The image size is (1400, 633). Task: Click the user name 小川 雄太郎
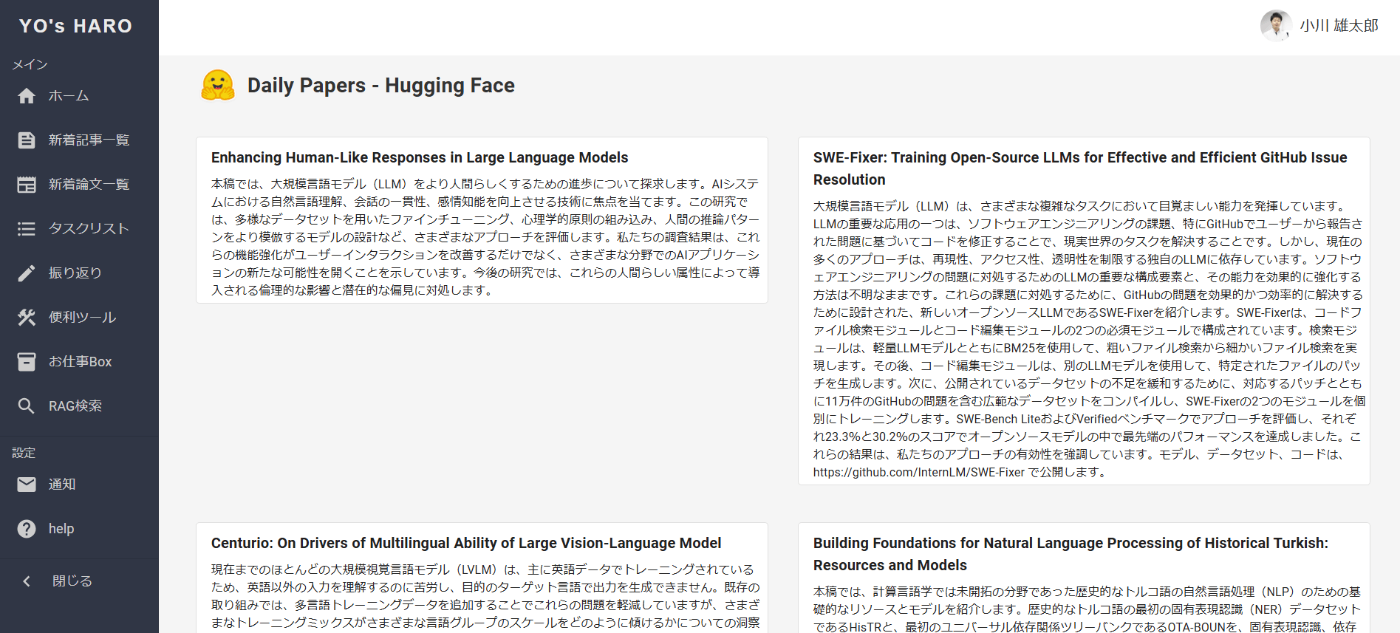pos(1339,26)
